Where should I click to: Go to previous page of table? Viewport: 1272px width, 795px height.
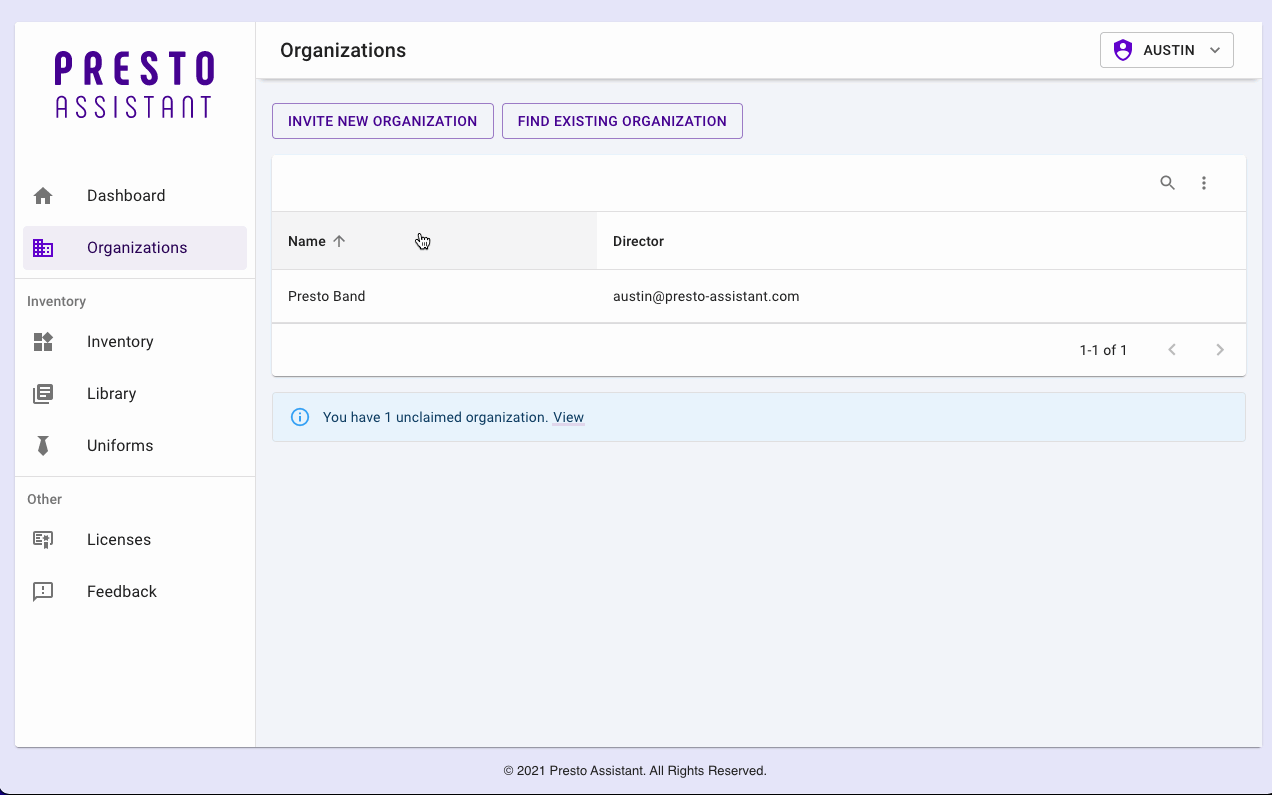[1172, 350]
